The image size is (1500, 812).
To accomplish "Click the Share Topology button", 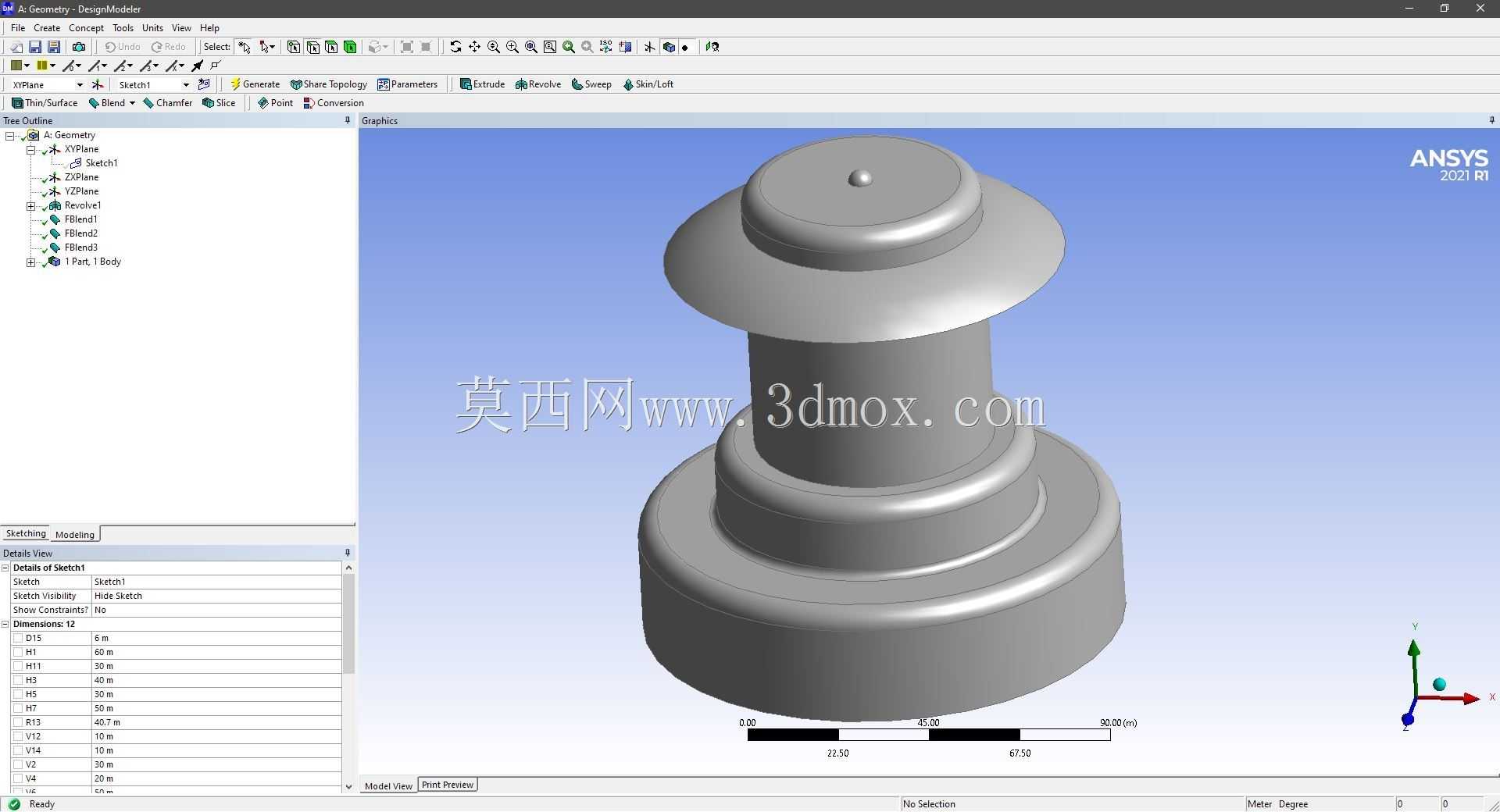I will [328, 84].
